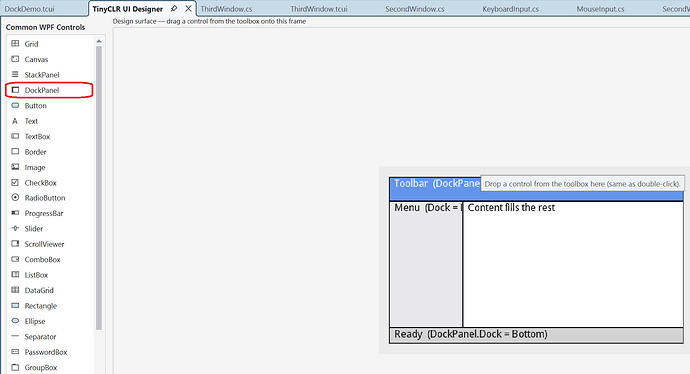Image resolution: width=690 pixels, height=374 pixels.
Task: Pick the Border control icon
Action: pos(15,151)
